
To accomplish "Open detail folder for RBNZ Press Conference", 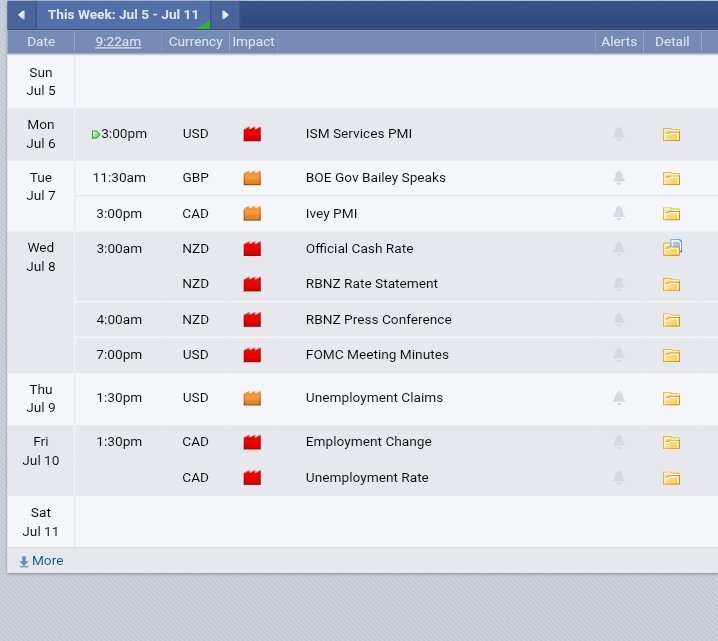I will (672, 320).
